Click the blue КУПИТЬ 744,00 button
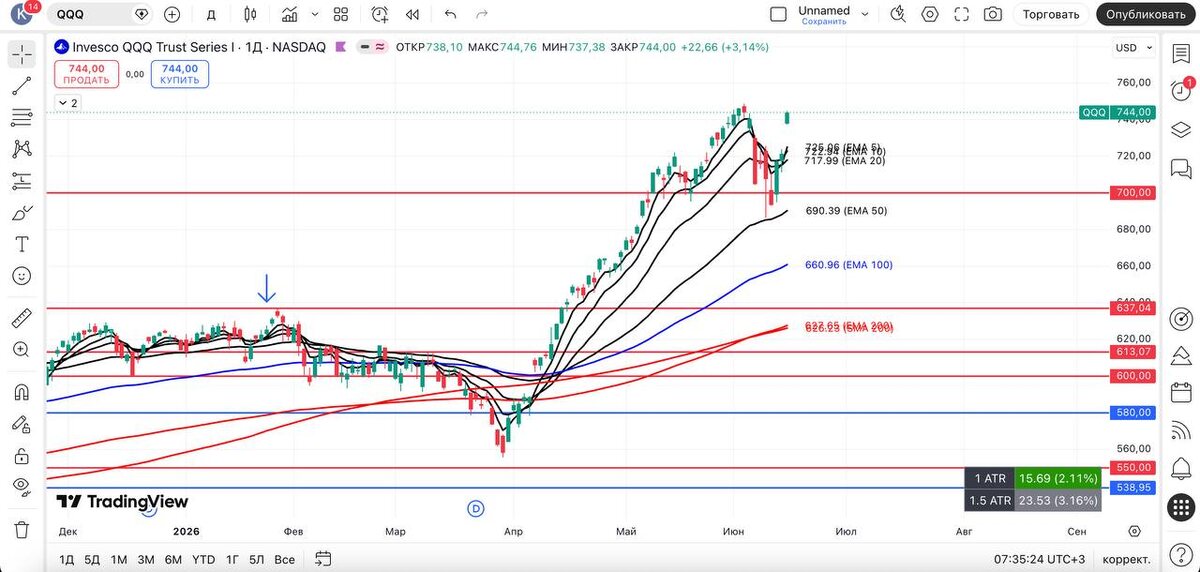 tap(180, 74)
